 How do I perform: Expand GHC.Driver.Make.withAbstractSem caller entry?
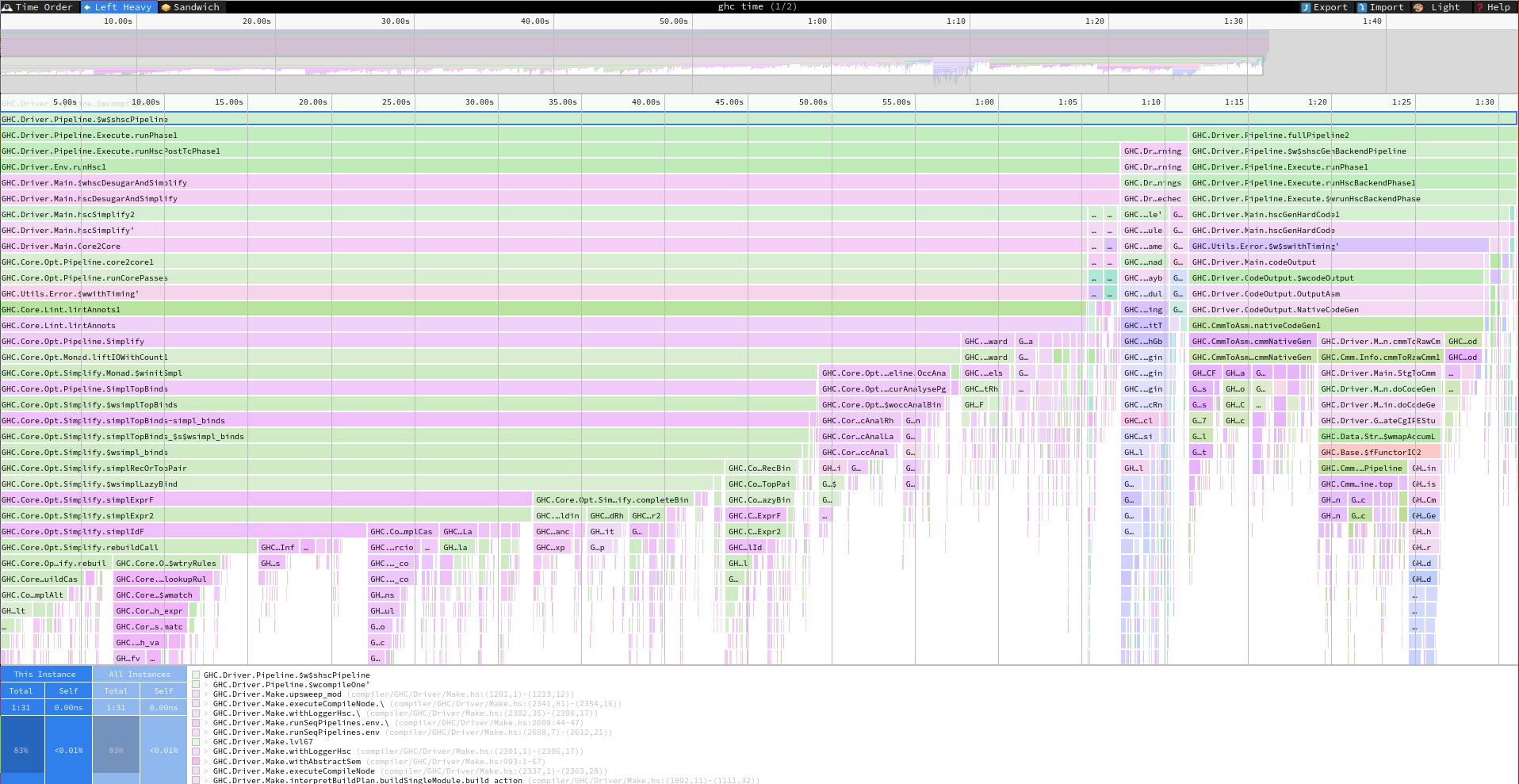point(205,761)
